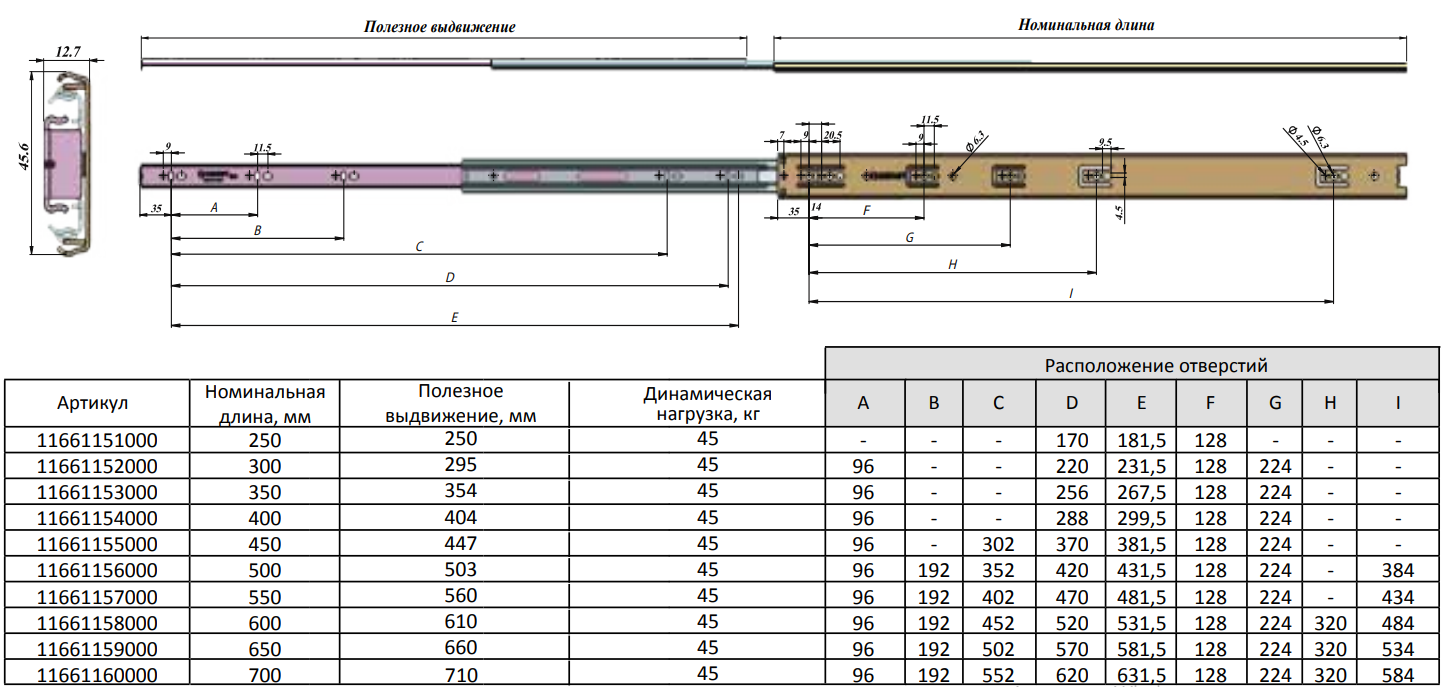Image resolution: width=1442 pixels, height=687 pixels.
Task: Click the extension value 354 cell
Action: tap(461, 492)
